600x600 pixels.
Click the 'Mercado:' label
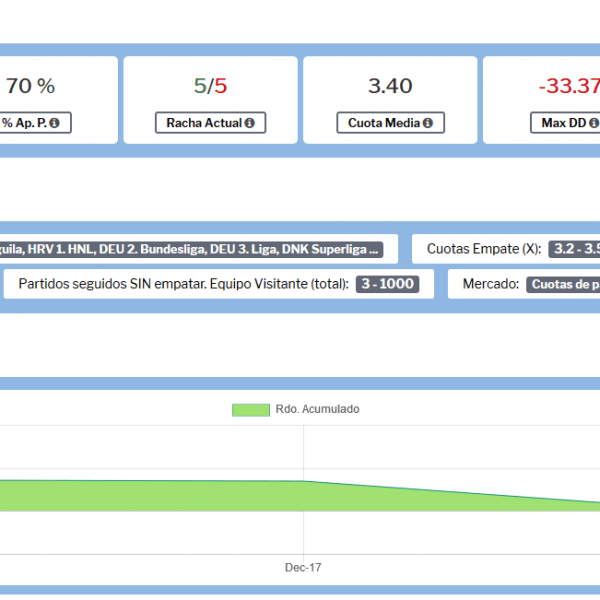[x=491, y=284]
